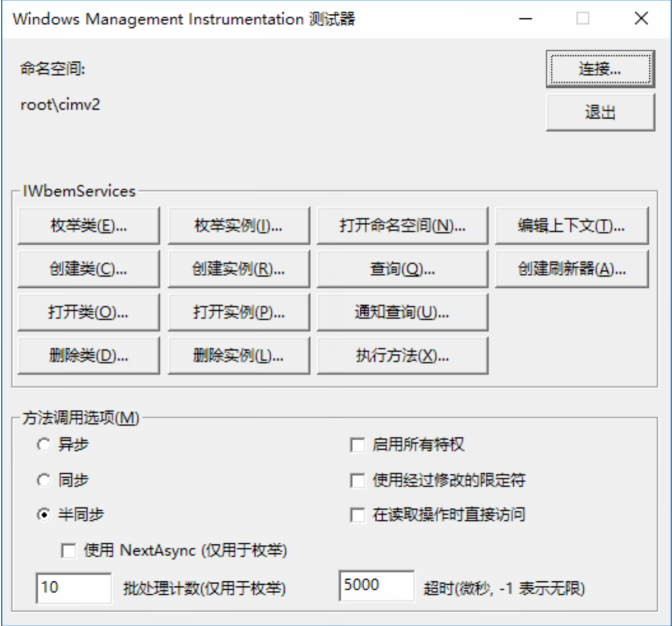
Task: Enable the 启用所有特权 checkbox
Action: tap(357, 445)
